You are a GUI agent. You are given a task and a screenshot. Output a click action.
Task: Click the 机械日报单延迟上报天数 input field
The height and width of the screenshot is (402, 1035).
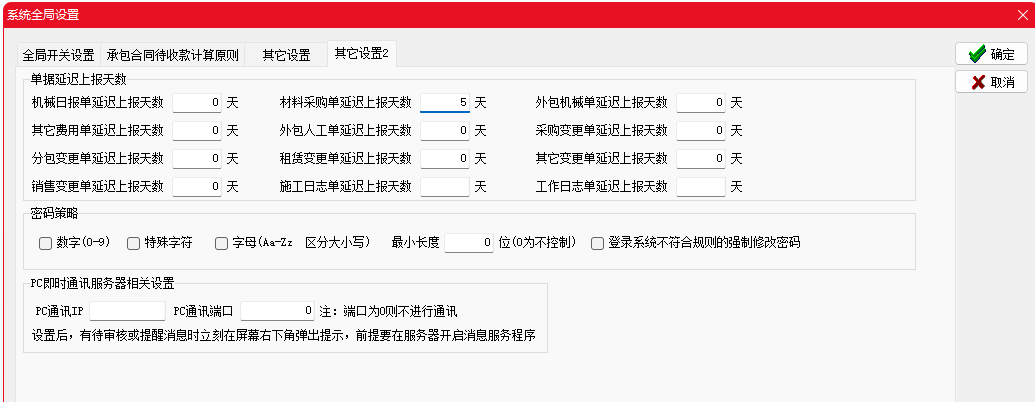tap(196, 102)
